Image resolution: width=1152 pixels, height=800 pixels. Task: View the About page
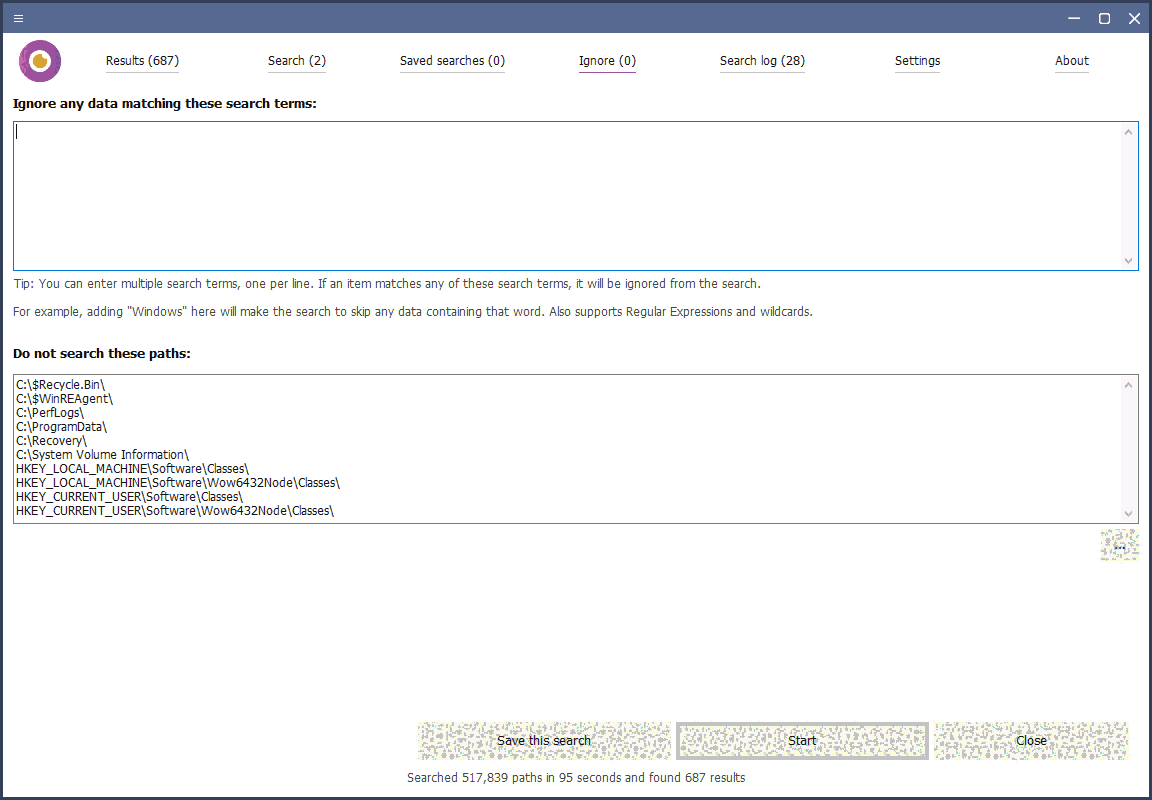(1071, 61)
